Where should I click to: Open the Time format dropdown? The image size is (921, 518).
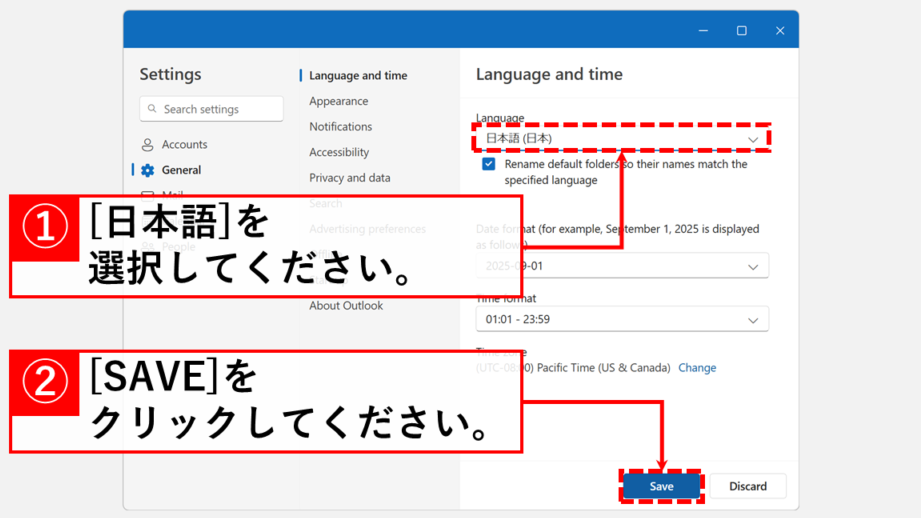[621, 320]
